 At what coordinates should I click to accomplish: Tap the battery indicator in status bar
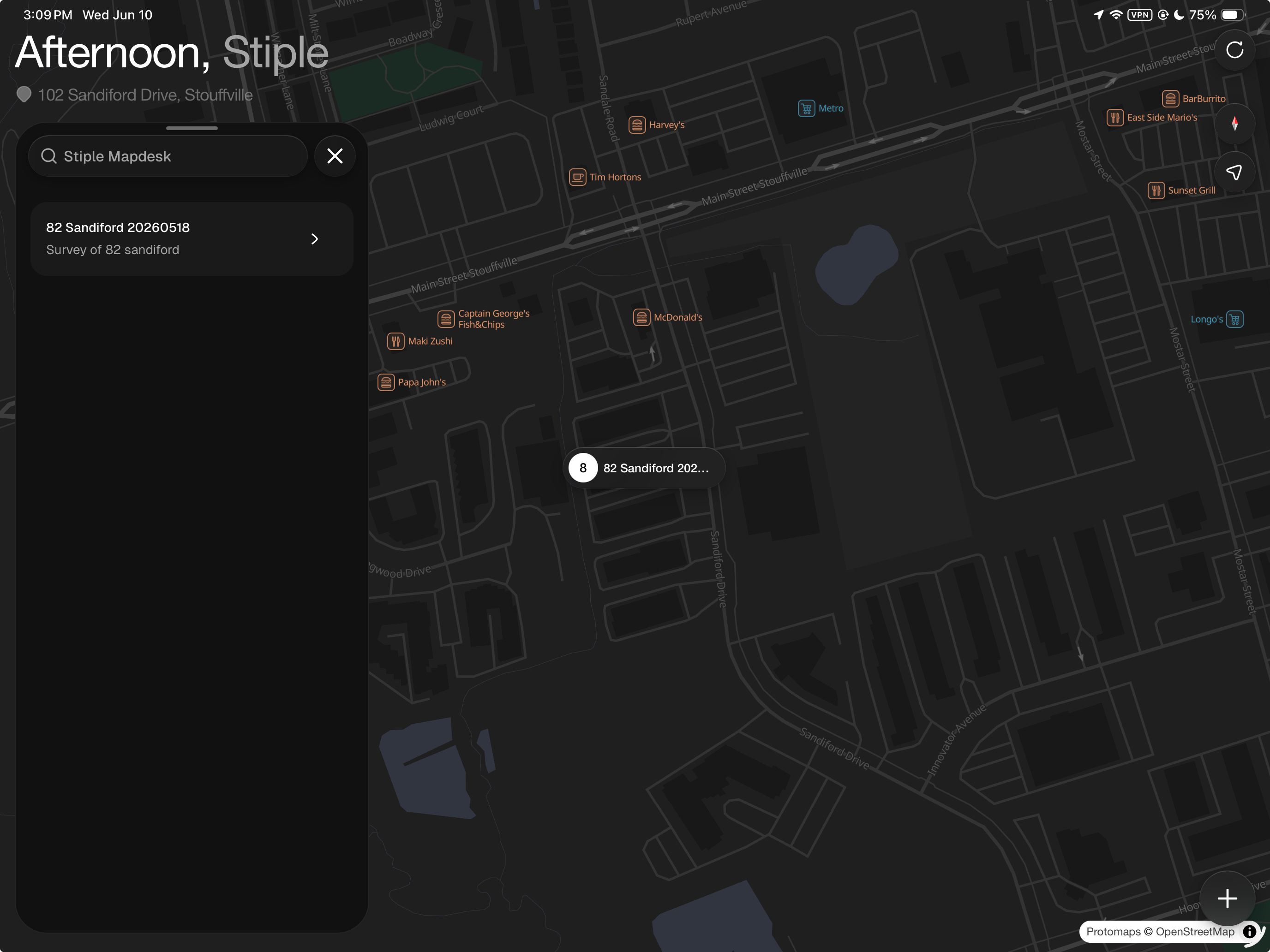[1232, 15]
